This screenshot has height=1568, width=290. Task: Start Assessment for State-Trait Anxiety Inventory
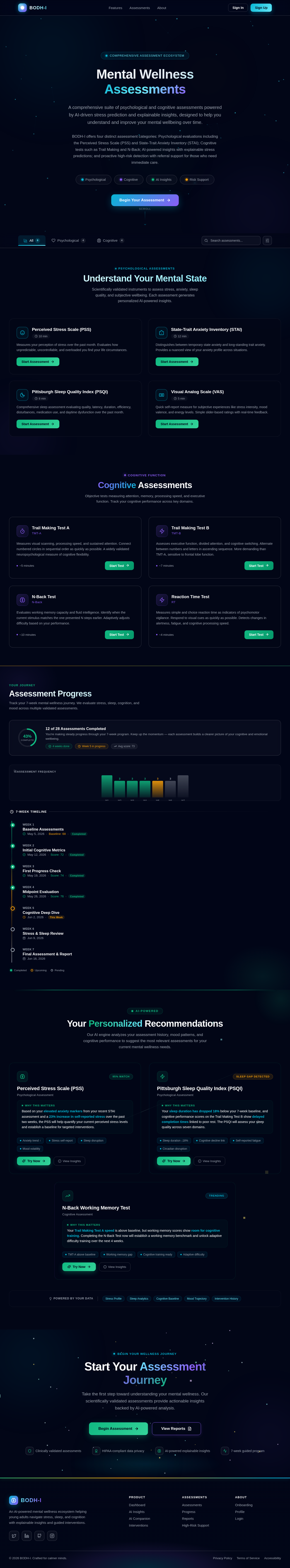point(177,361)
